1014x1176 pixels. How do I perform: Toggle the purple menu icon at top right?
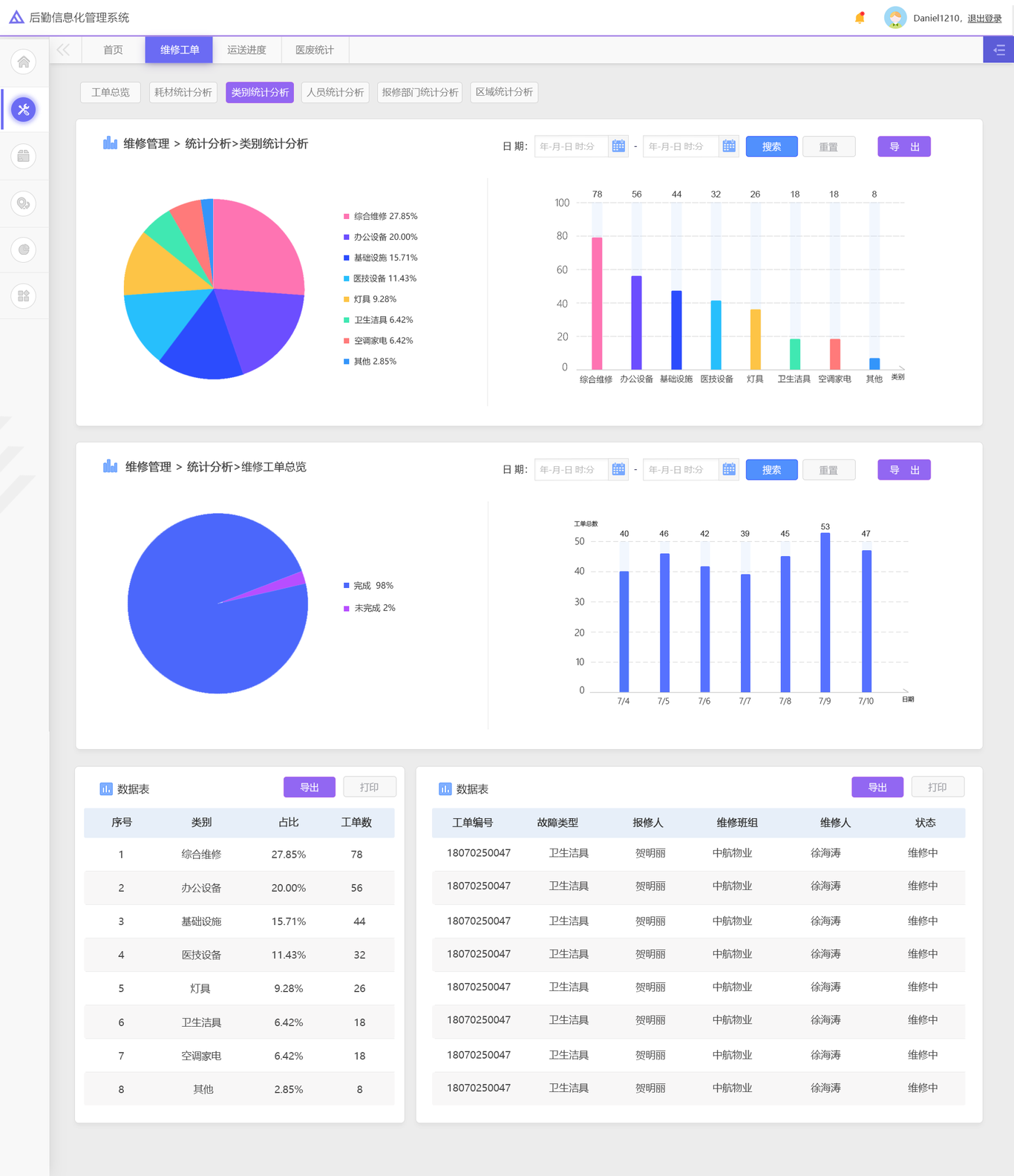click(998, 50)
